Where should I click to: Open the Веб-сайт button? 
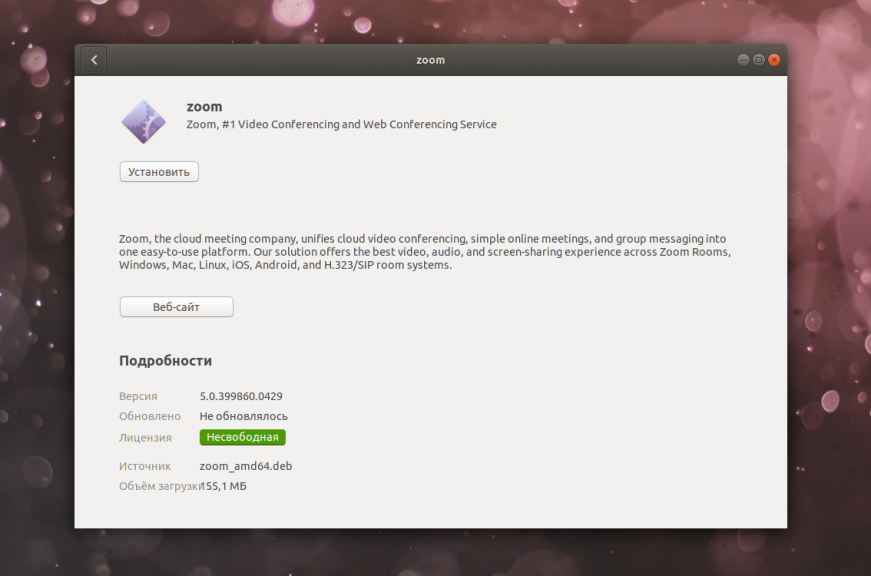(x=176, y=307)
